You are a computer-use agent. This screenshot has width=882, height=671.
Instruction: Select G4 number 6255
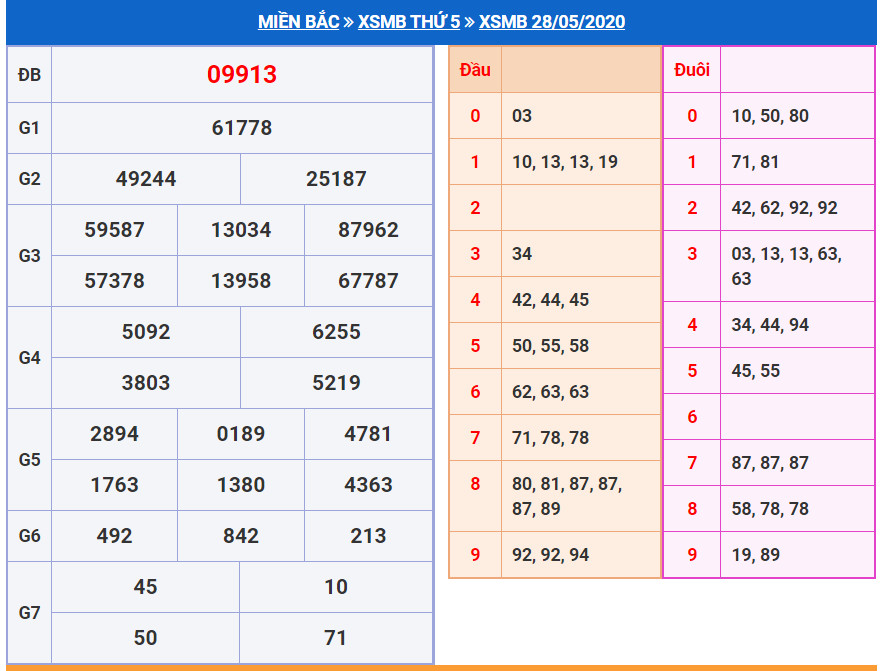click(336, 332)
